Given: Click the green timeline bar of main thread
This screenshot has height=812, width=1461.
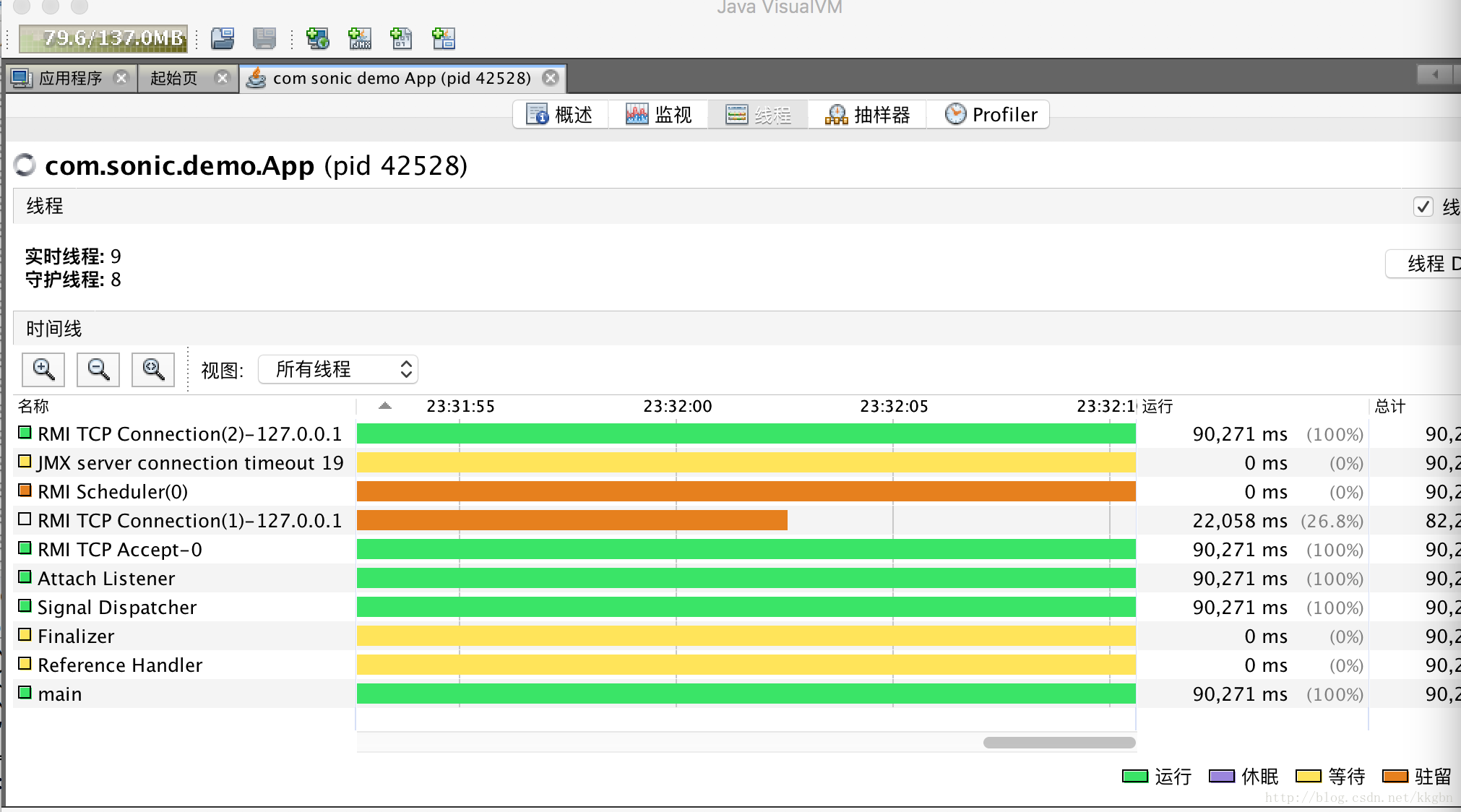Looking at the screenshot, I should pos(746,694).
